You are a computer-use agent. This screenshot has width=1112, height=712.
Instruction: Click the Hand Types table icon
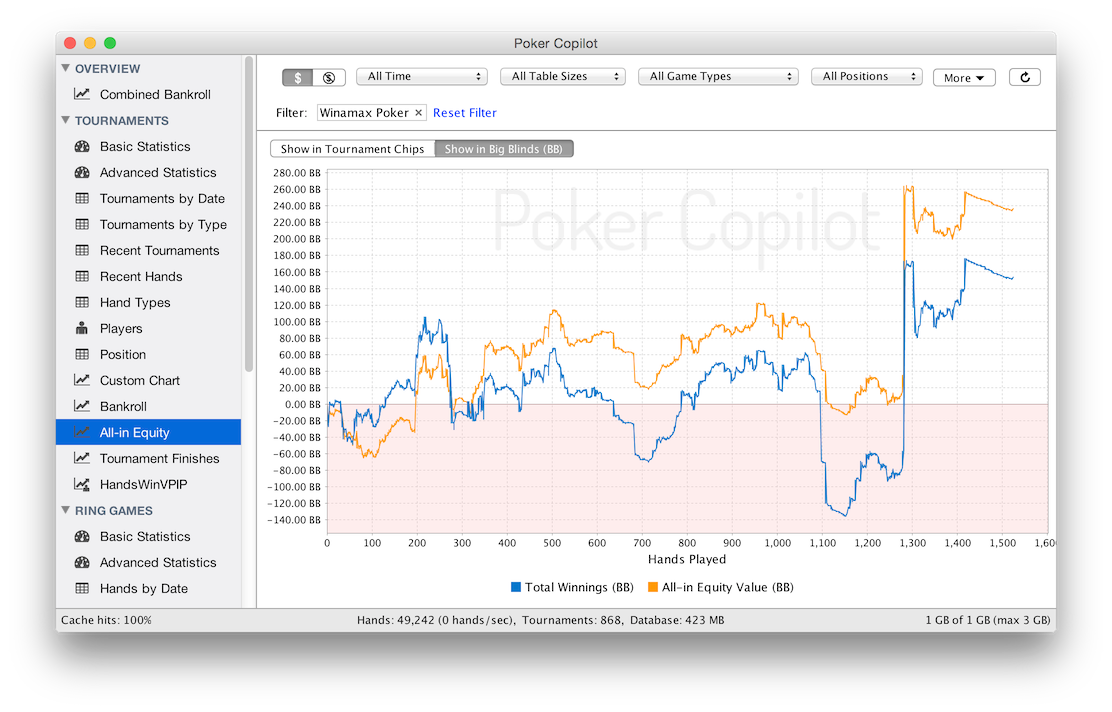point(82,302)
